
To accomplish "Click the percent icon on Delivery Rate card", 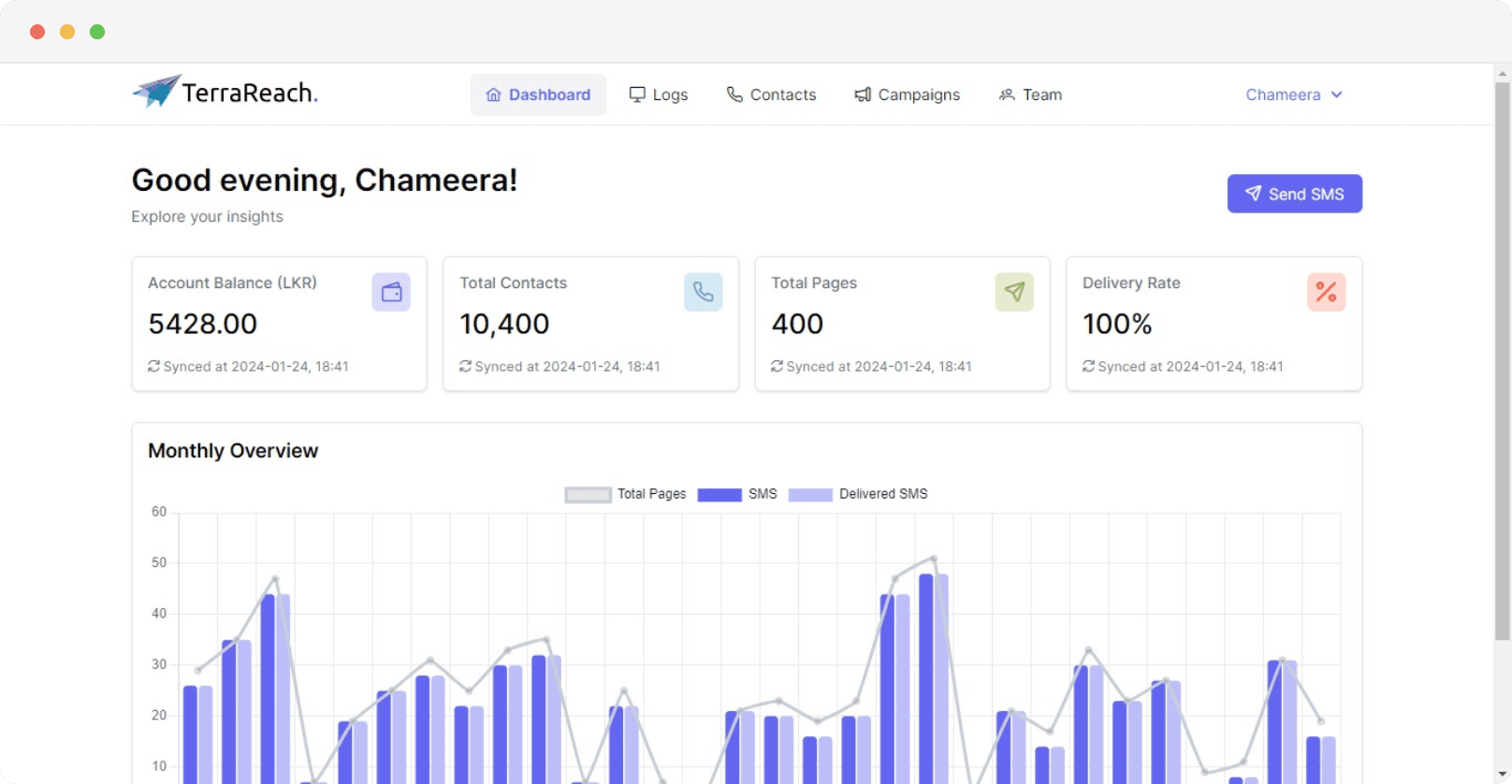I will point(1326,293).
